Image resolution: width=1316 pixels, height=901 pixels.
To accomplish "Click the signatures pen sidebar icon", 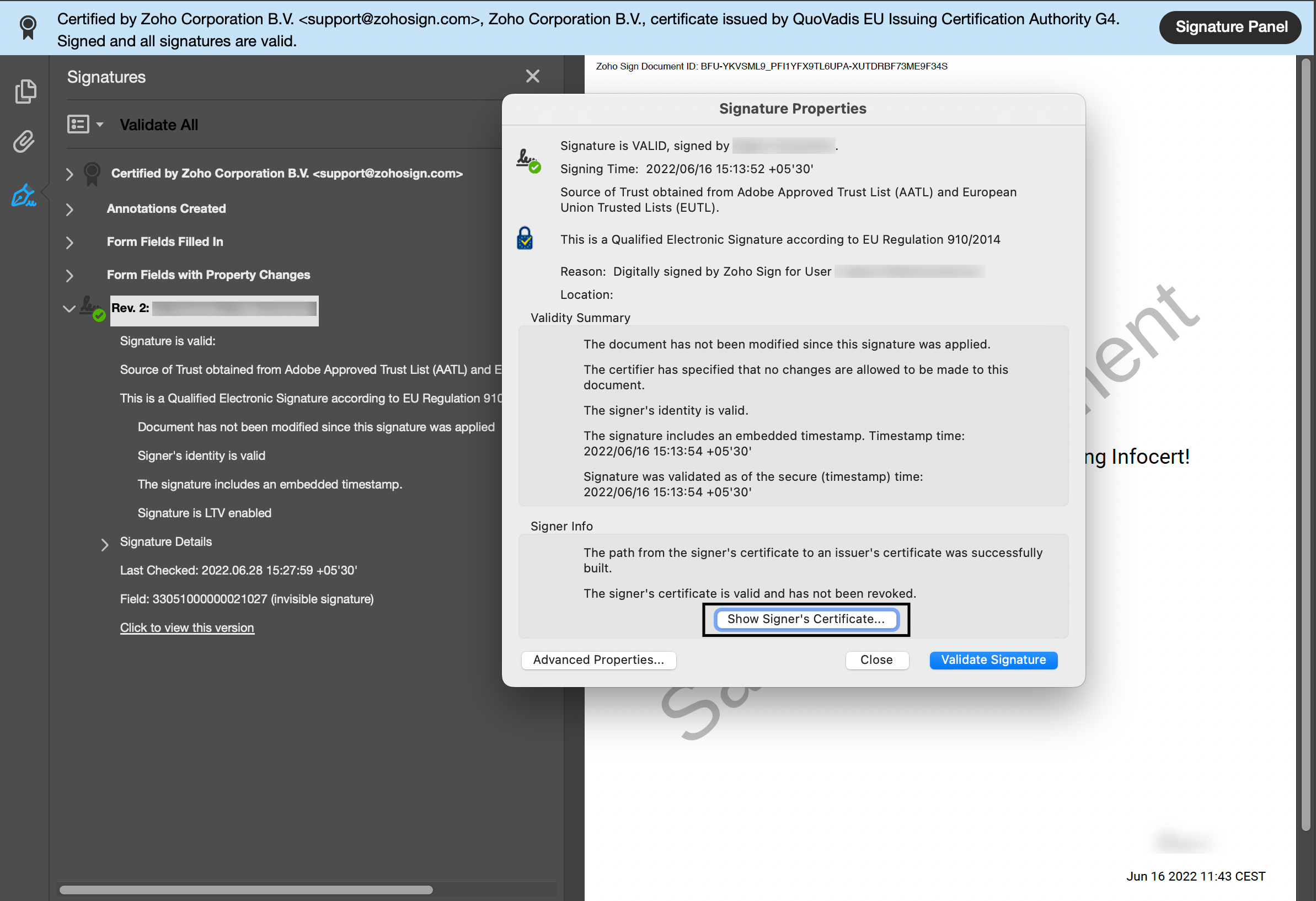I will 24,195.
